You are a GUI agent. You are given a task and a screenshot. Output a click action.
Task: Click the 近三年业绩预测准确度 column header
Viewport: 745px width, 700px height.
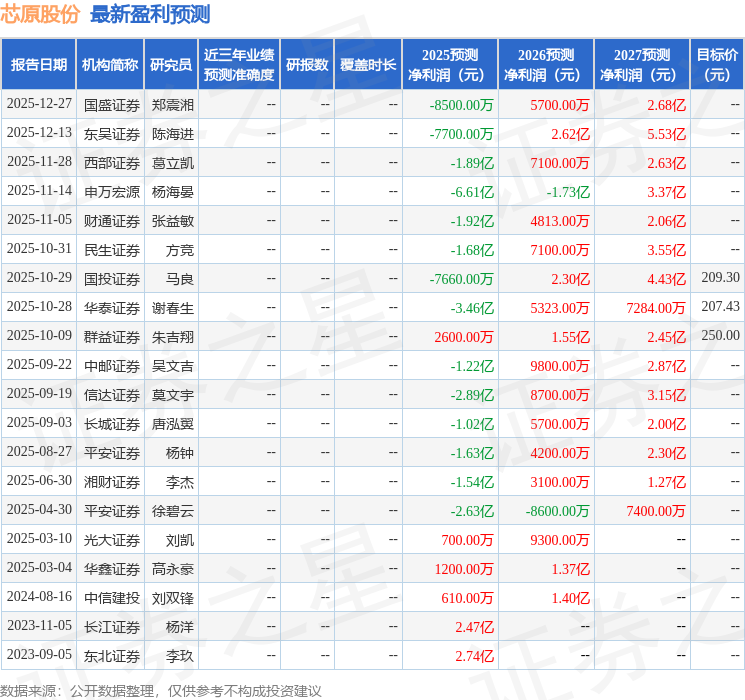[x=238, y=65]
